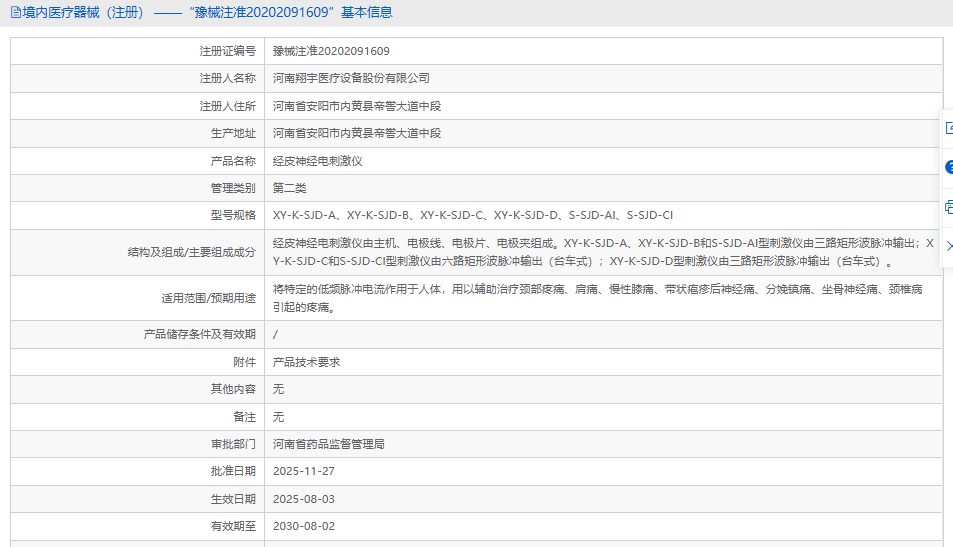The image size is (953, 547).
Task: Open the help question-mark icon in the side panel
Action: point(949,167)
